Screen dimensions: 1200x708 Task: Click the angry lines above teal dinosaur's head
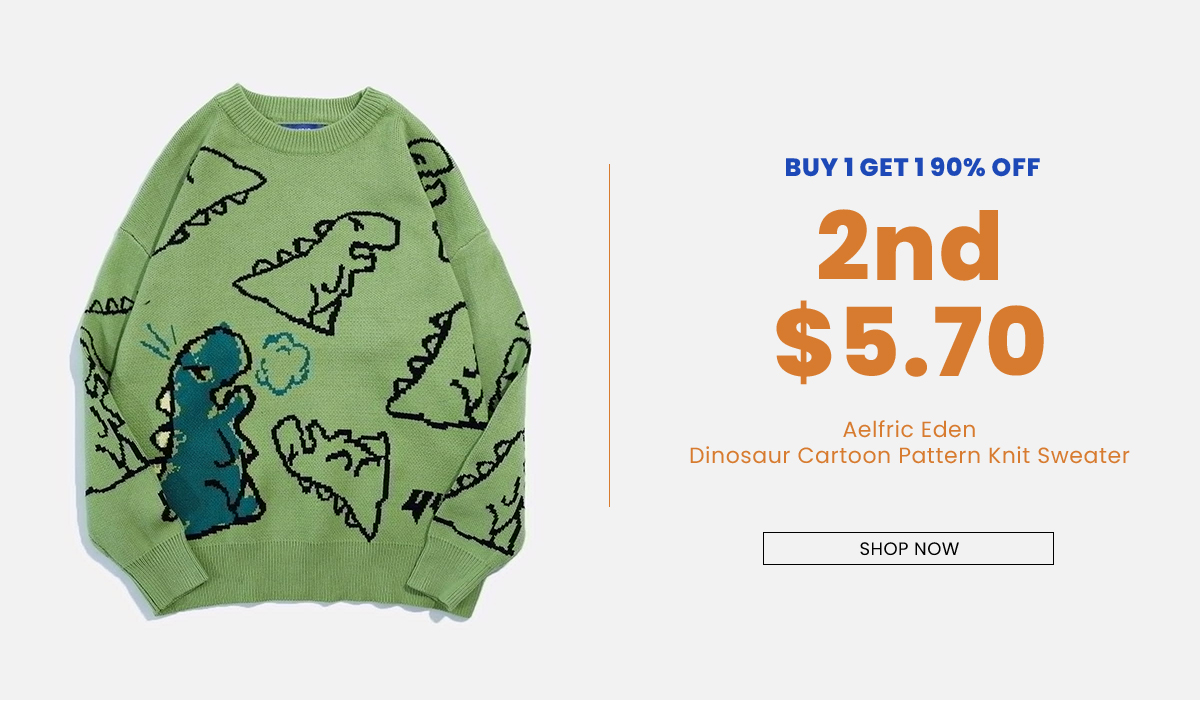click(158, 342)
